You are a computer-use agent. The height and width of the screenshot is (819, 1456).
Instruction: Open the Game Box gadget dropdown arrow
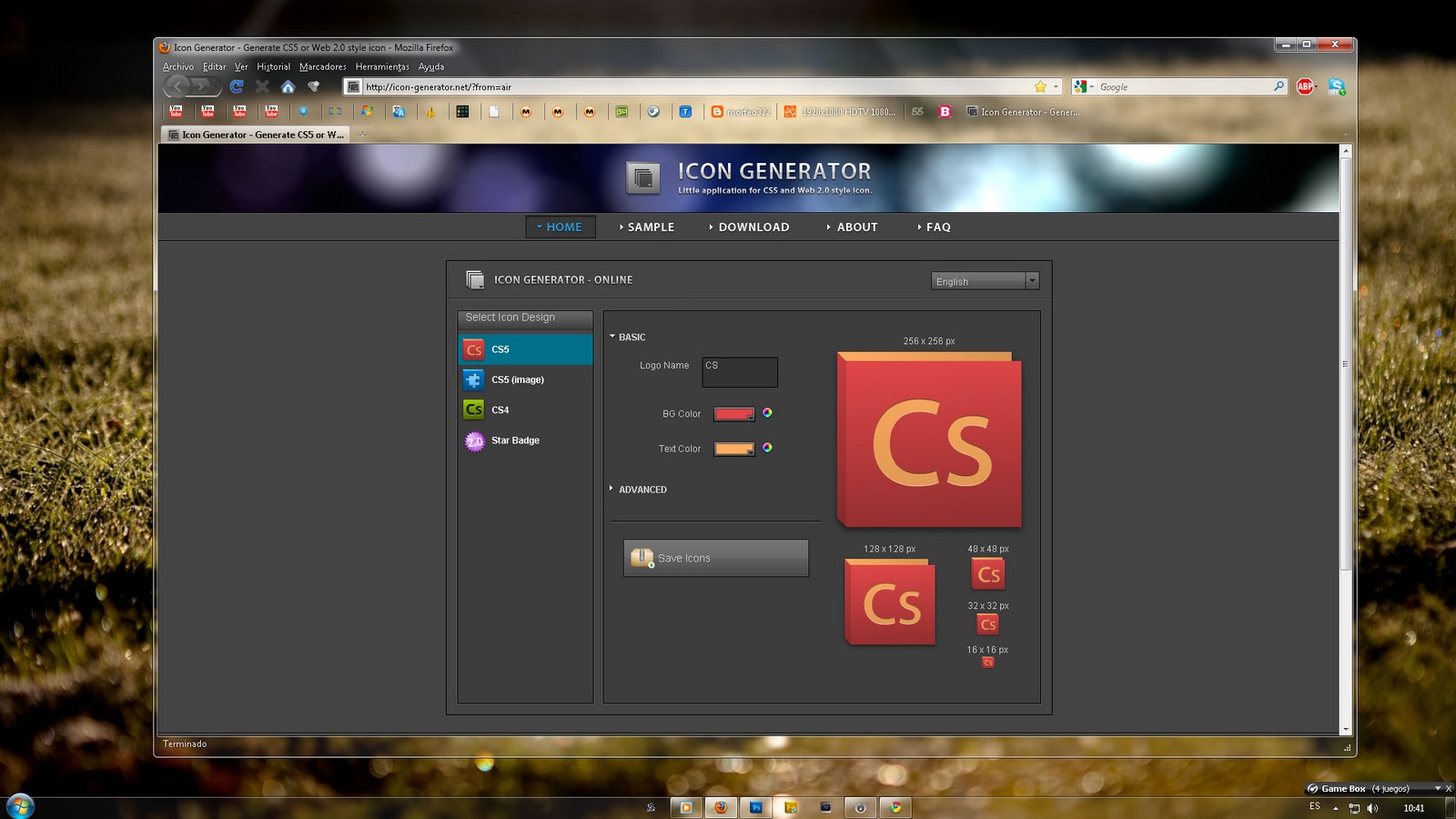(x=1438, y=788)
